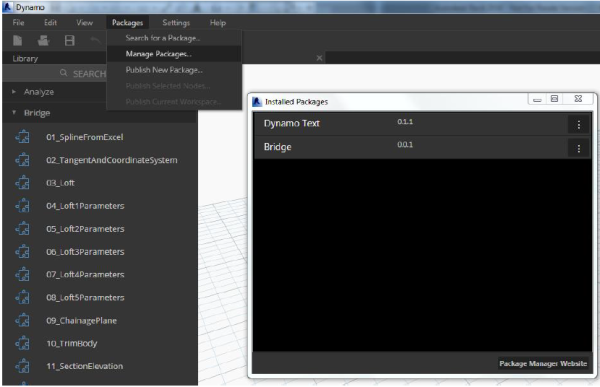Click the New file toolbar icon
Image resolution: width=600 pixels, height=387 pixels.
point(18,40)
